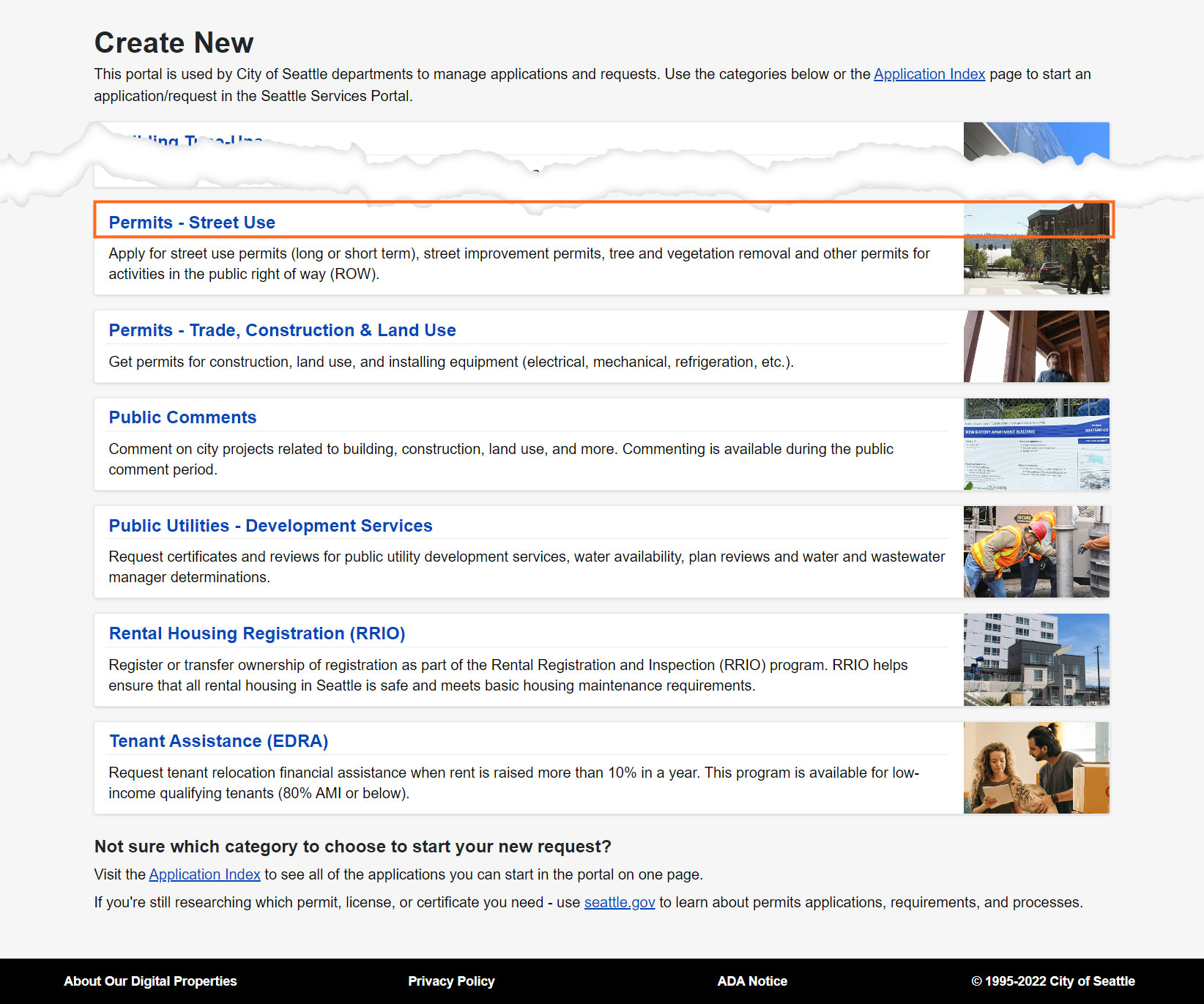This screenshot has height=1004, width=1204.
Task: Visit the seattle.gov link
Action: (619, 902)
